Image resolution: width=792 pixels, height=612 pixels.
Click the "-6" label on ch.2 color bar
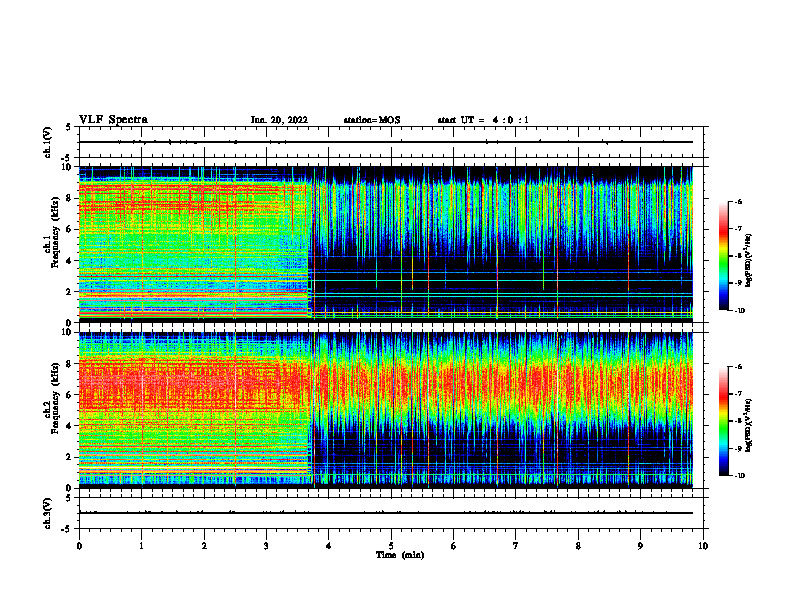pyautogui.click(x=738, y=367)
